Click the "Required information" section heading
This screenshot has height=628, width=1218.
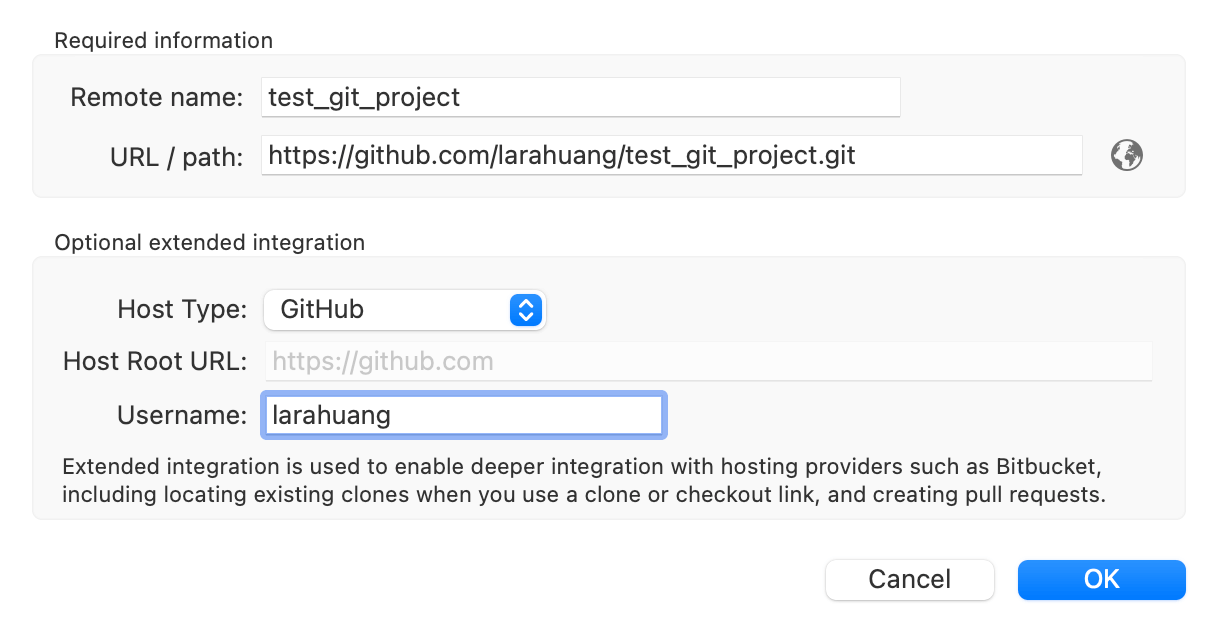[163, 41]
